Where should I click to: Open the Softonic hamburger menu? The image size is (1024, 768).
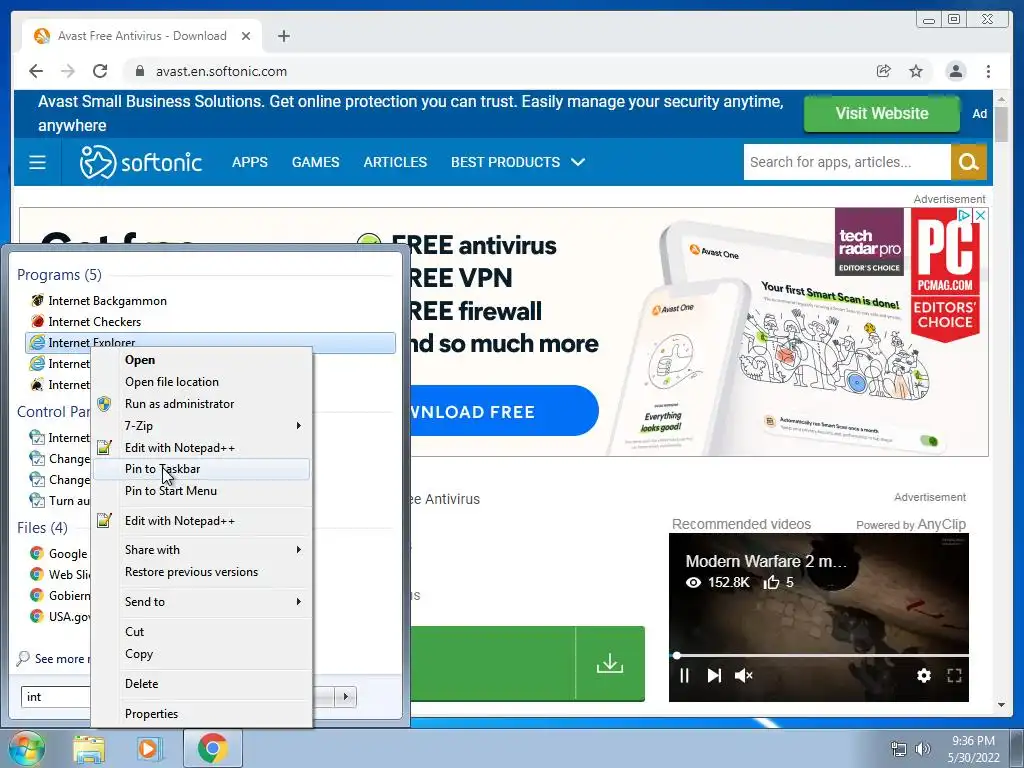(x=37, y=162)
